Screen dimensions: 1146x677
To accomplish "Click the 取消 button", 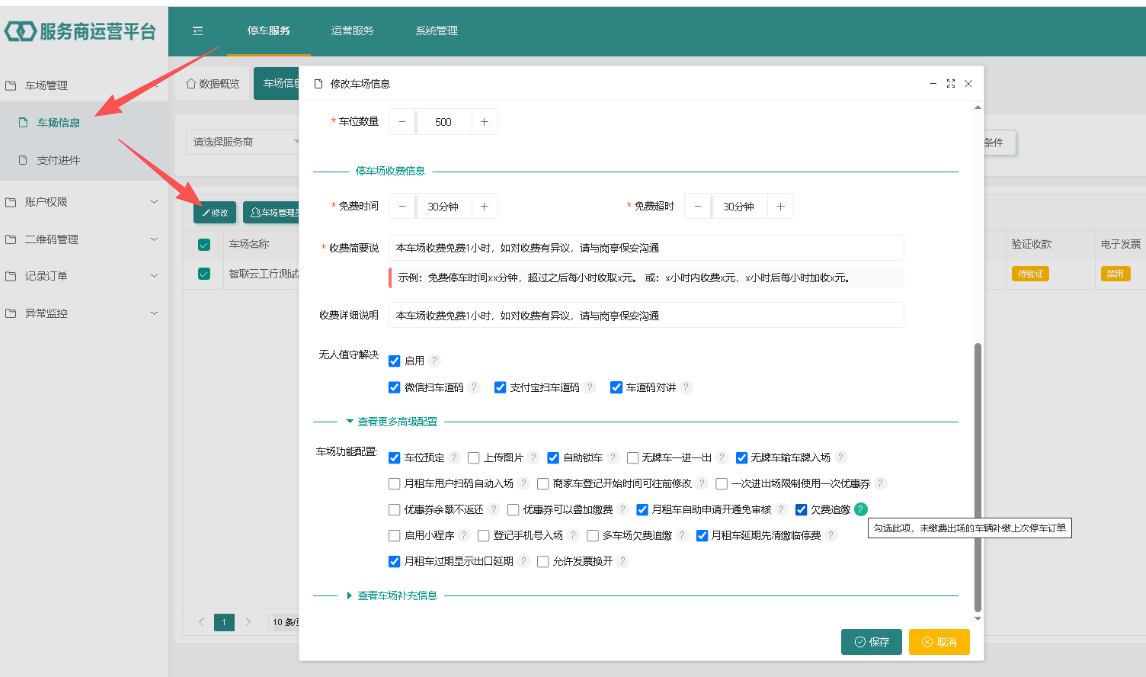I will (x=939, y=642).
